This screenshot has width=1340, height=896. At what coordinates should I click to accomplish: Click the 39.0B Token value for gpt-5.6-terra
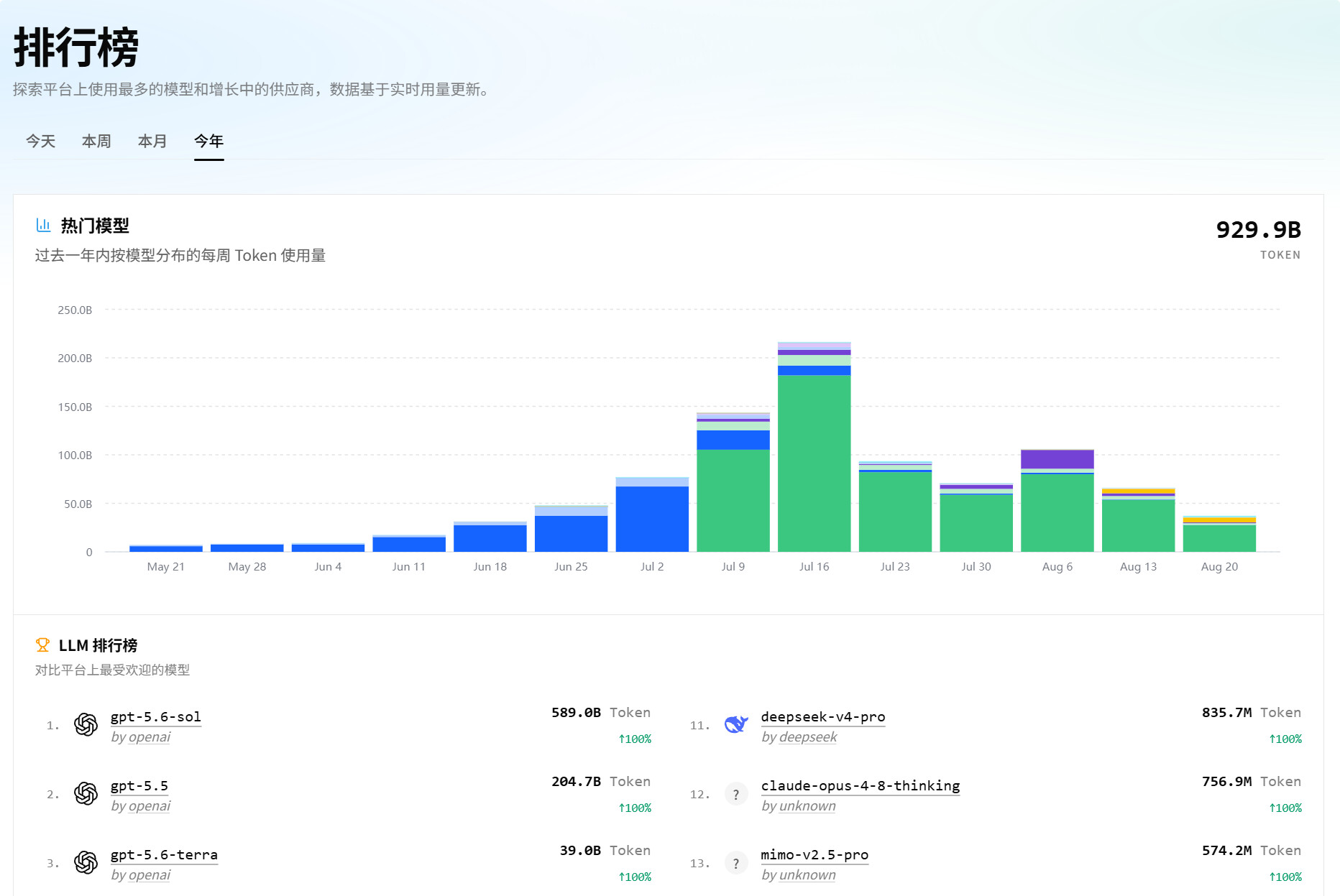click(605, 851)
